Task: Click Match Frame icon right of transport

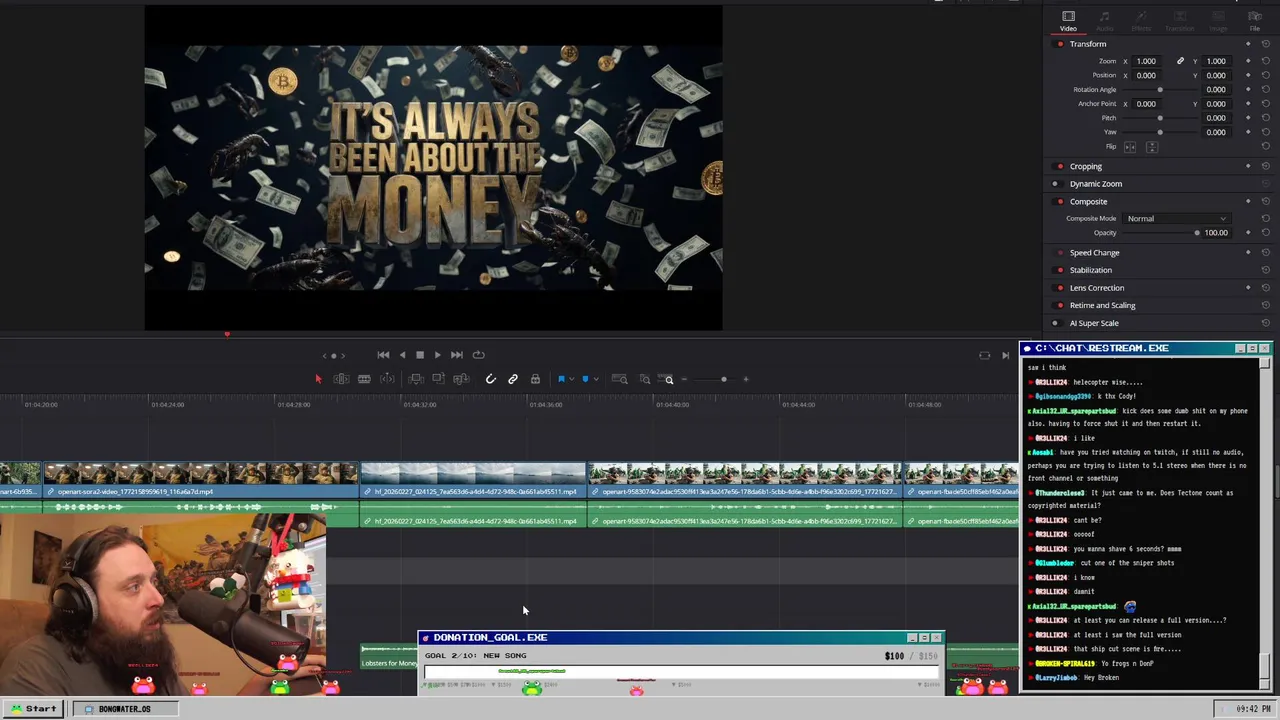Action: pos(984,355)
